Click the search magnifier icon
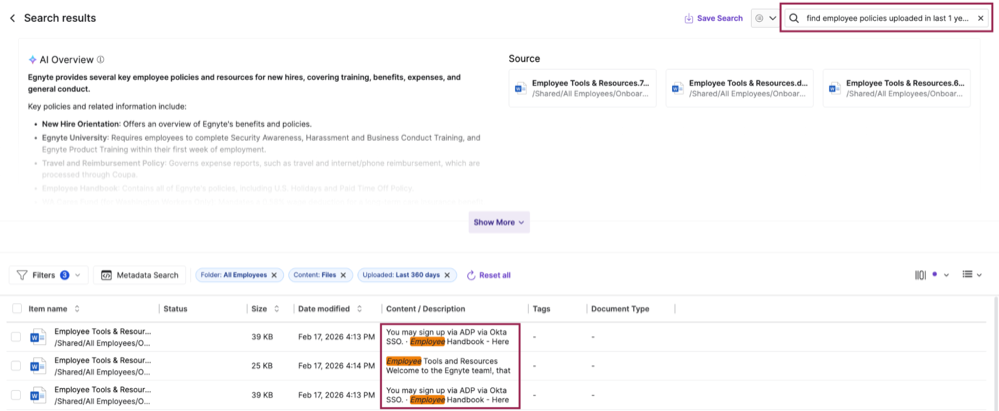999x411 pixels. 794,18
